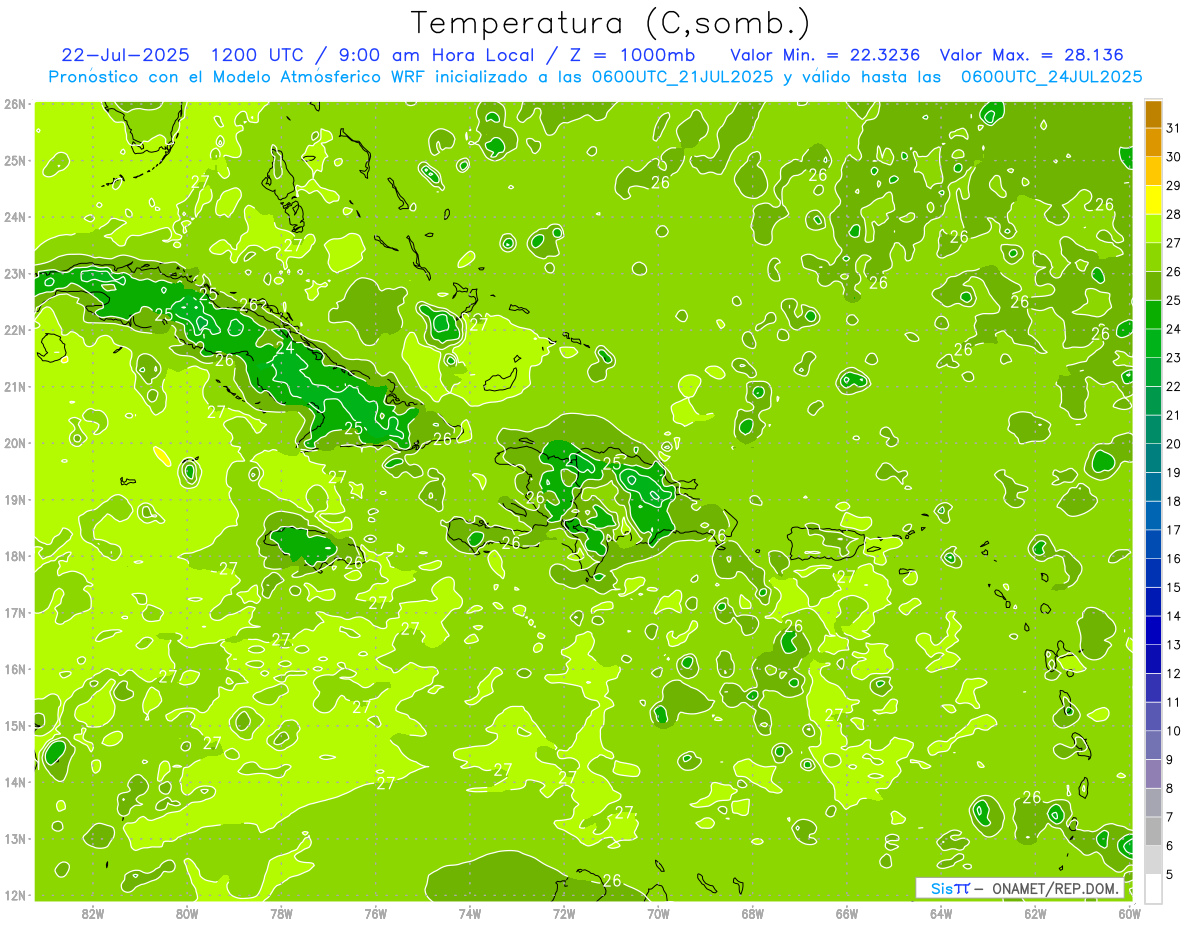
Task: Click the legend value 29 on the color bar
Action: tap(1174, 186)
